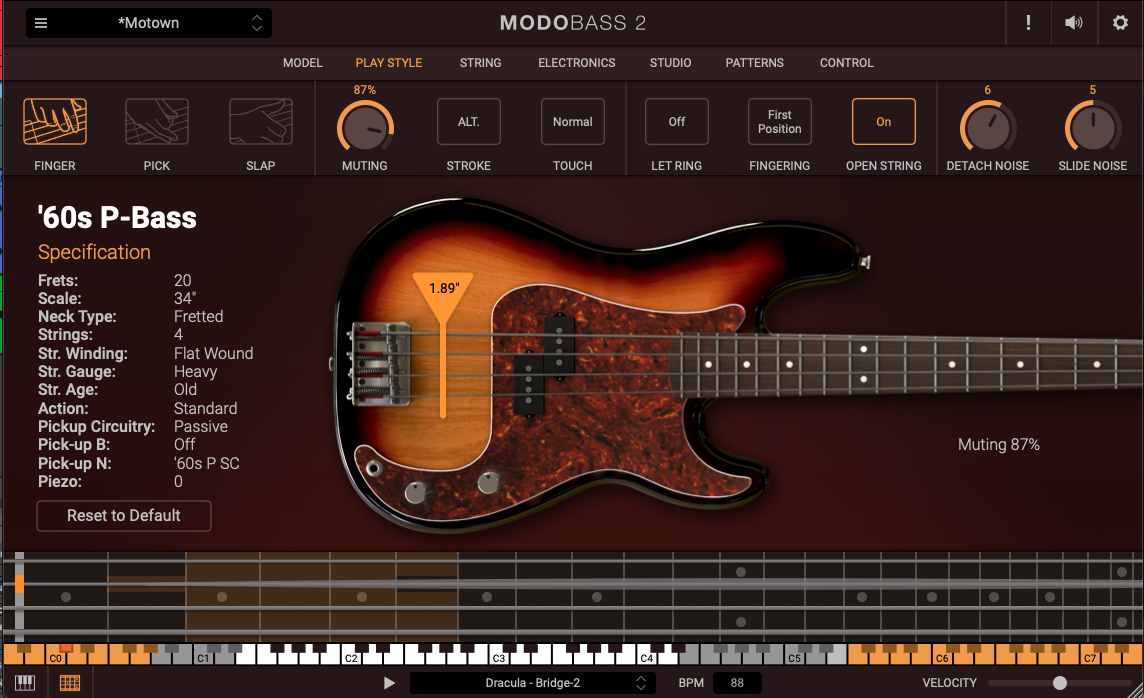Switch to the Patterns tab
The height and width of the screenshot is (698, 1144).
[x=755, y=63]
